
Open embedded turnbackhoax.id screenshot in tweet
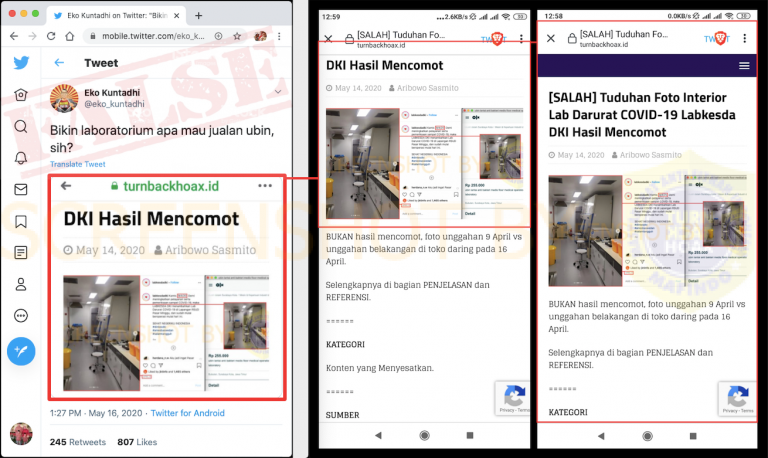tap(167, 287)
